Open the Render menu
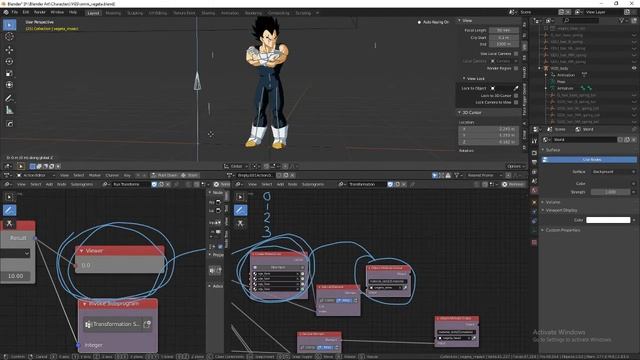The image size is (640, 360). [x=40, y=12]
